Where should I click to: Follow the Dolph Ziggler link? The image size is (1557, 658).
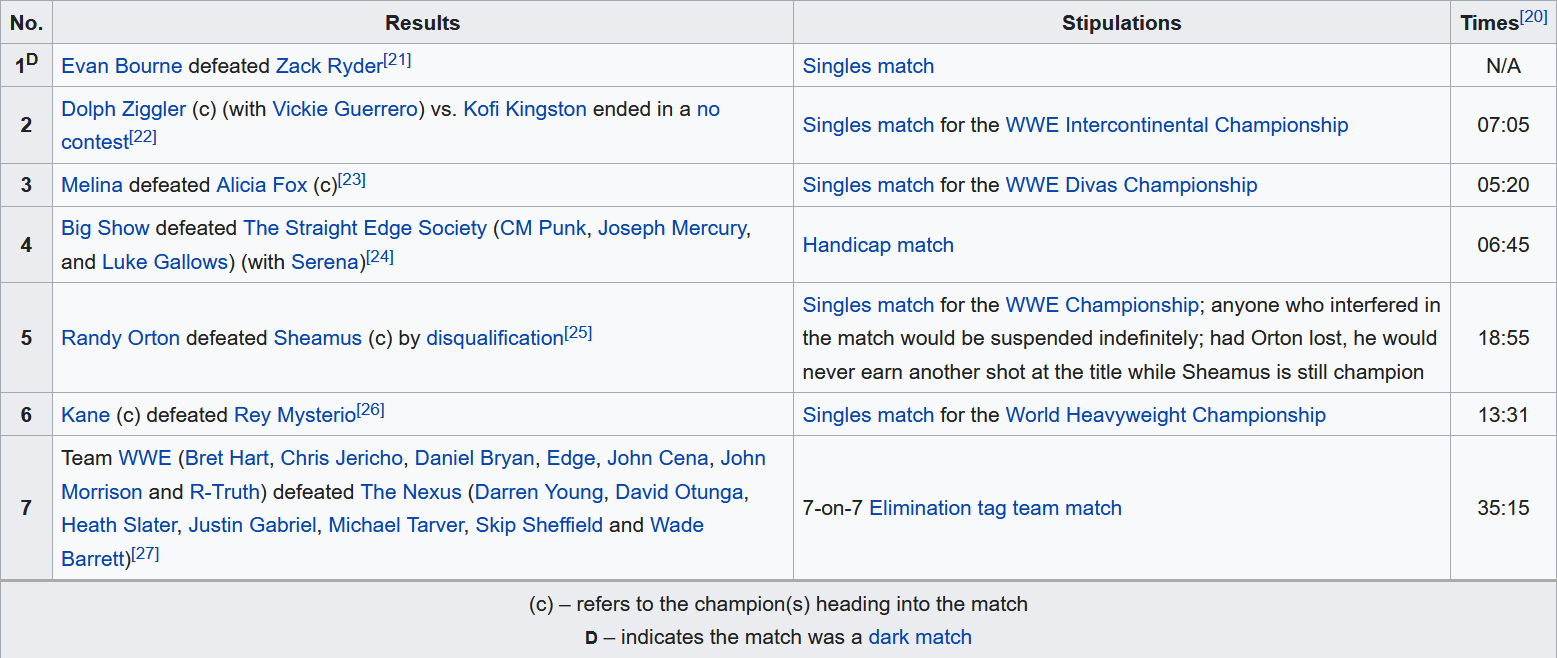click(124, 109)
